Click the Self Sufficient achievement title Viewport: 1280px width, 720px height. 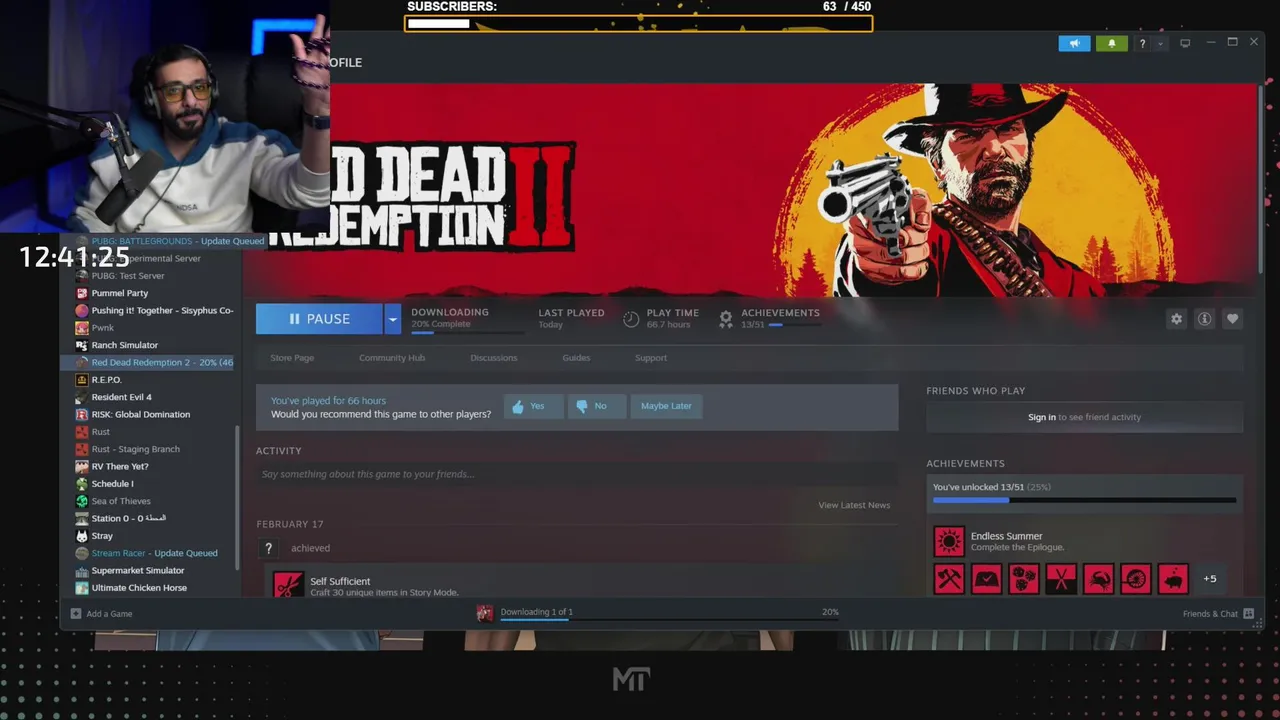[340, 581]
